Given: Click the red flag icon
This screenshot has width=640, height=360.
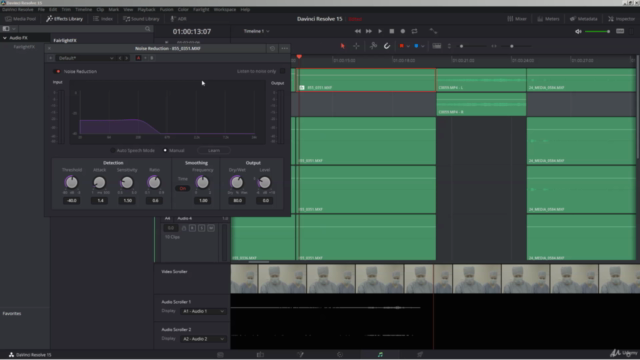Looking at the screenshot, I should coord(402,46).
